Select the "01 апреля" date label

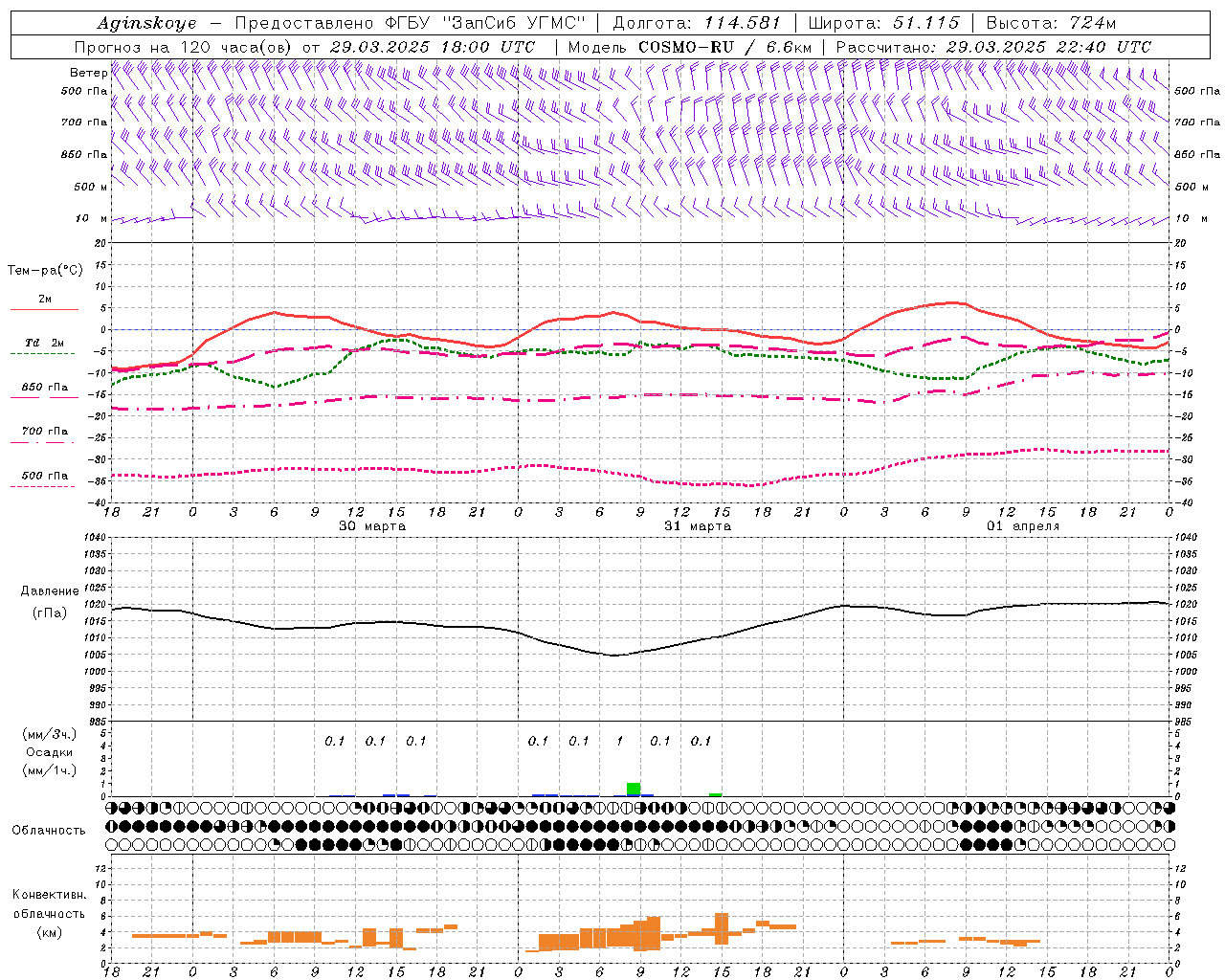click(1023, 525)
